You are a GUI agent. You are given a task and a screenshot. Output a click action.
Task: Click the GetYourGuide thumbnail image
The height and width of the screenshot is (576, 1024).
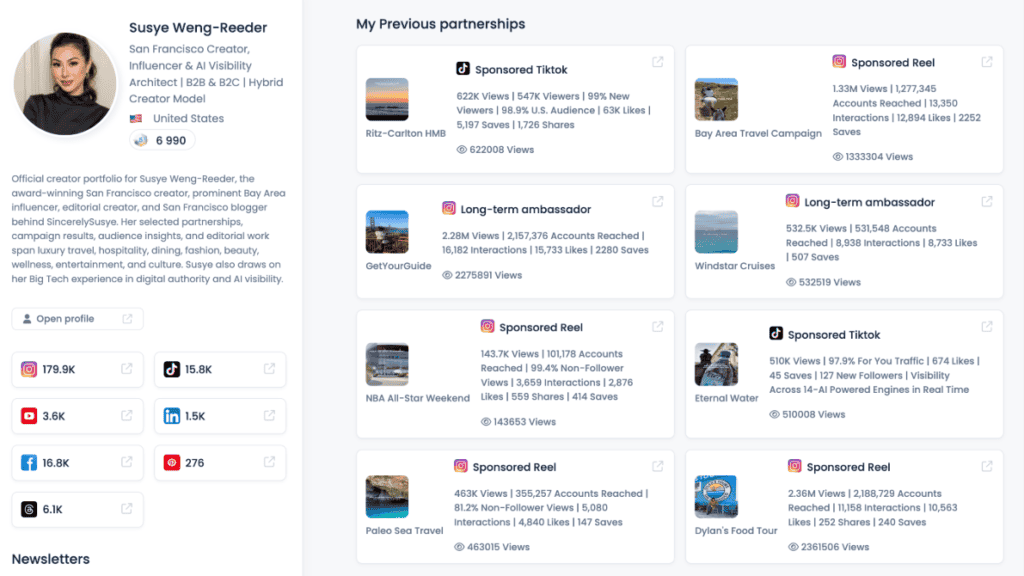(x=387, y=232)
